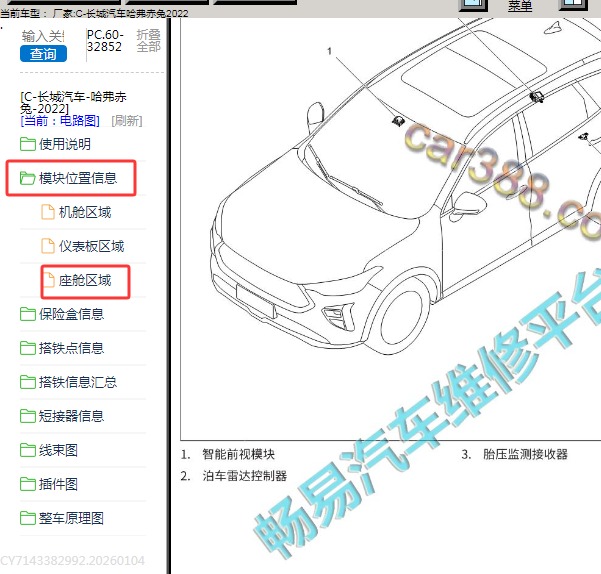Click the folder icon beside 插件图

tap(28, 484)
